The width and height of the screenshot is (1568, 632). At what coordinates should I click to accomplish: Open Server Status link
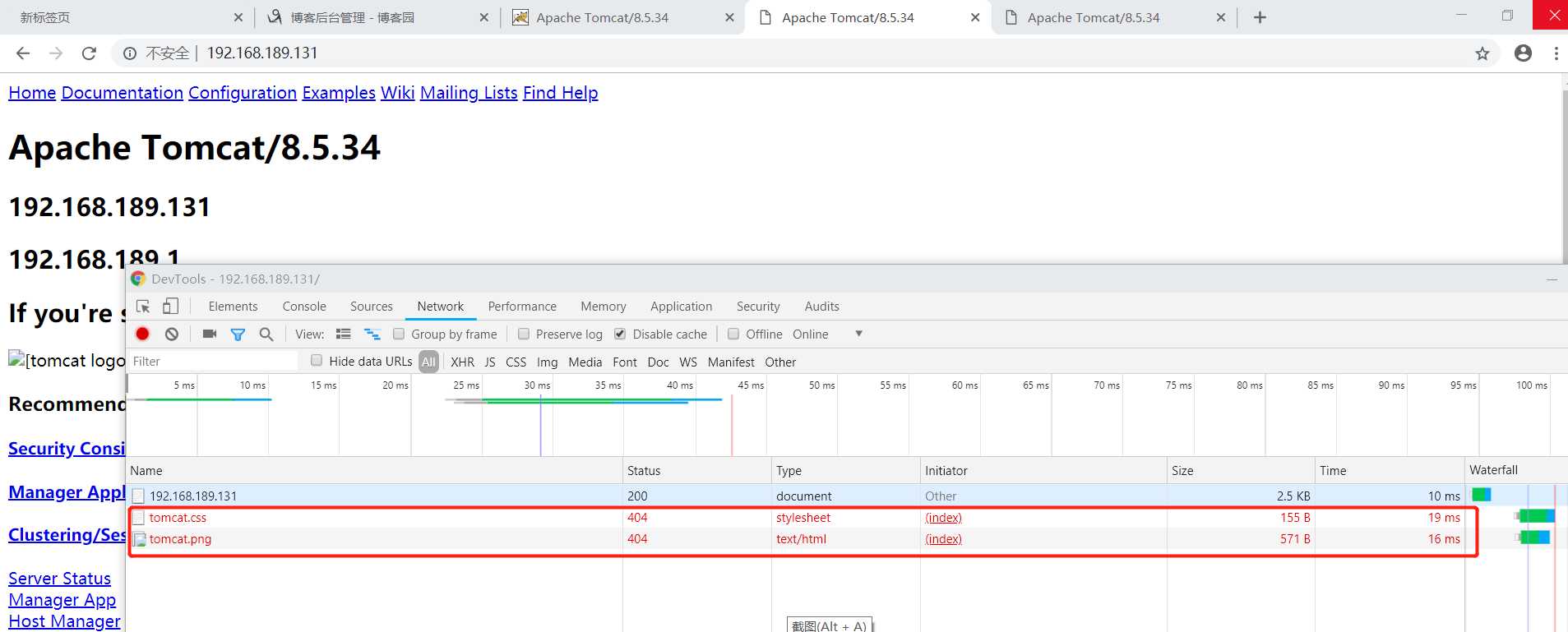click(x=59, y=579)
